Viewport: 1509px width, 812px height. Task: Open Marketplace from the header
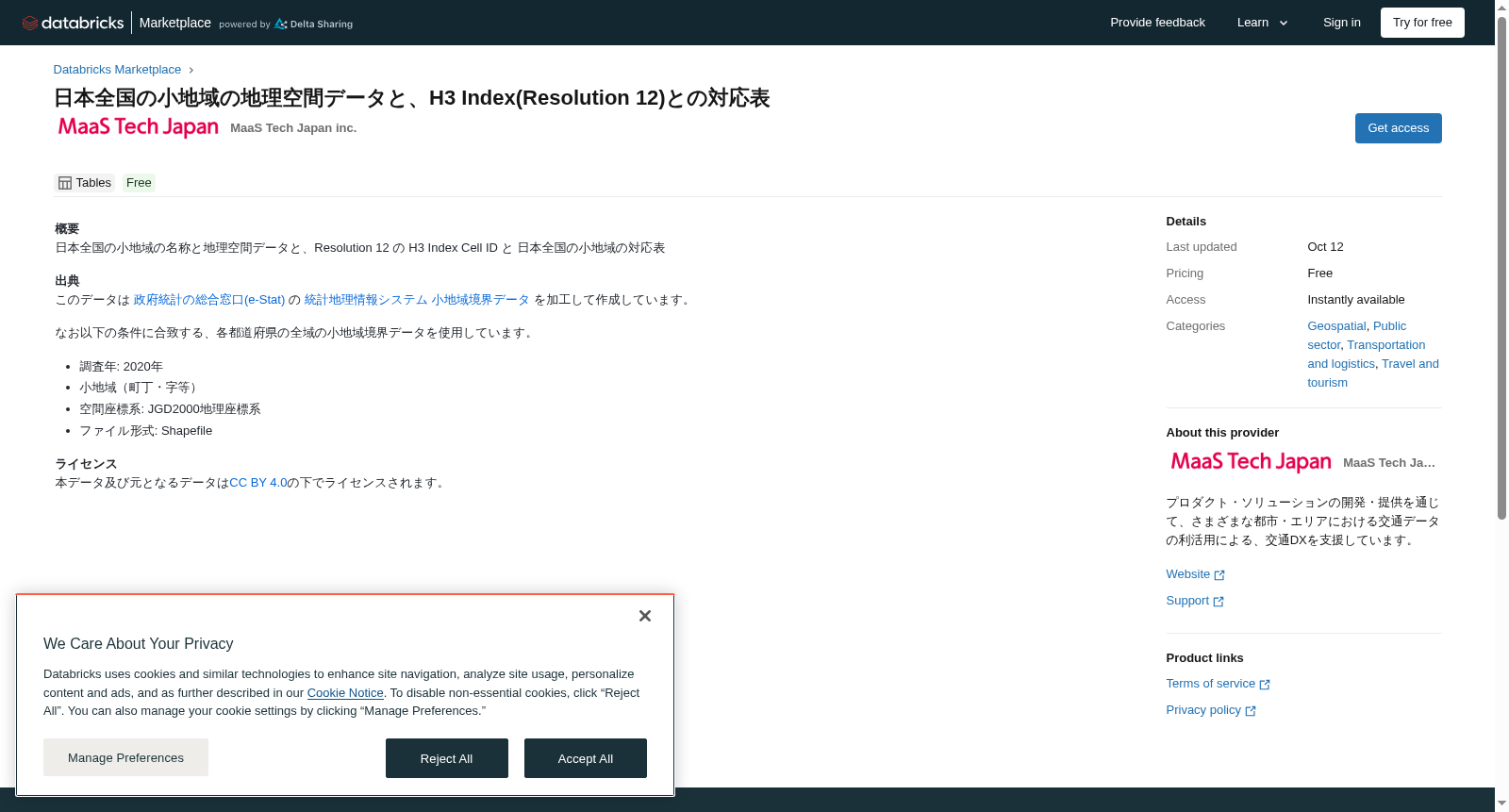175,23
